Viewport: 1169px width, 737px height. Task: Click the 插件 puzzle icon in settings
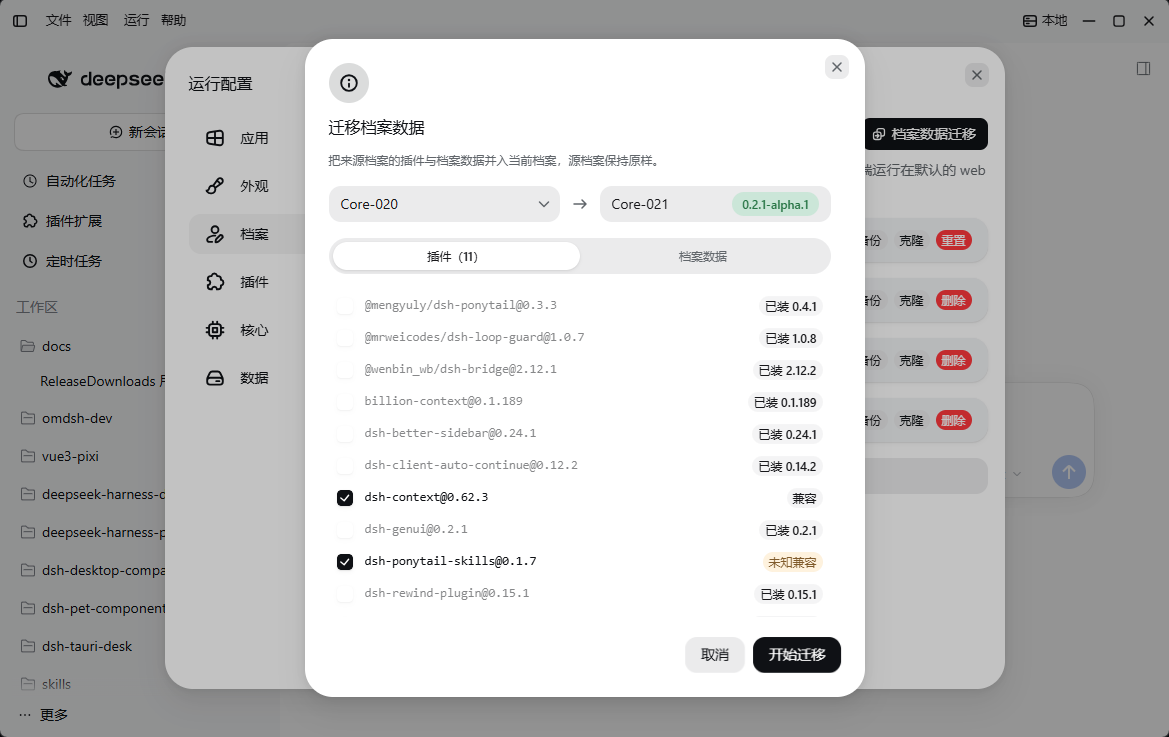click(x=215, y=282)
